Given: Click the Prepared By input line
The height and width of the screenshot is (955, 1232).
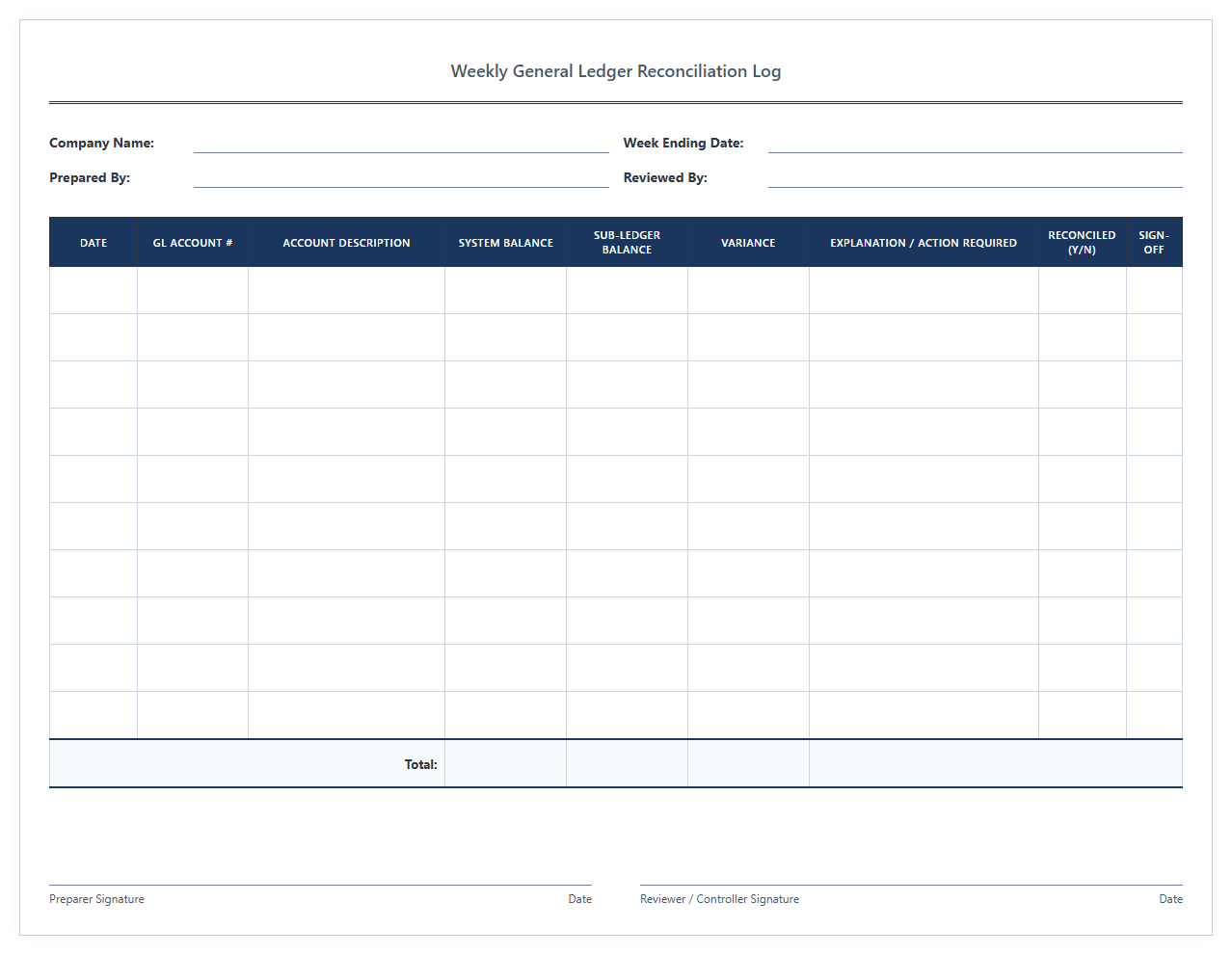Looking at the screenshot, I should click(401, 177).
